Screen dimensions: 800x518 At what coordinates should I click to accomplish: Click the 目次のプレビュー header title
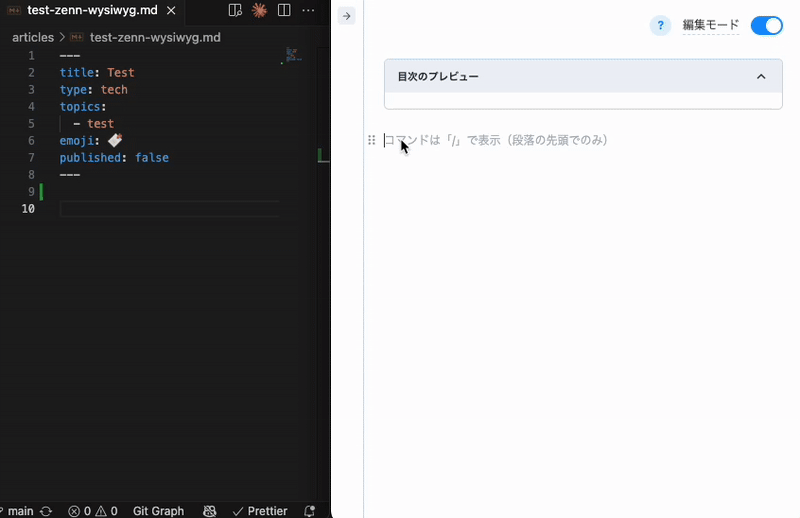tap(438, 77)
